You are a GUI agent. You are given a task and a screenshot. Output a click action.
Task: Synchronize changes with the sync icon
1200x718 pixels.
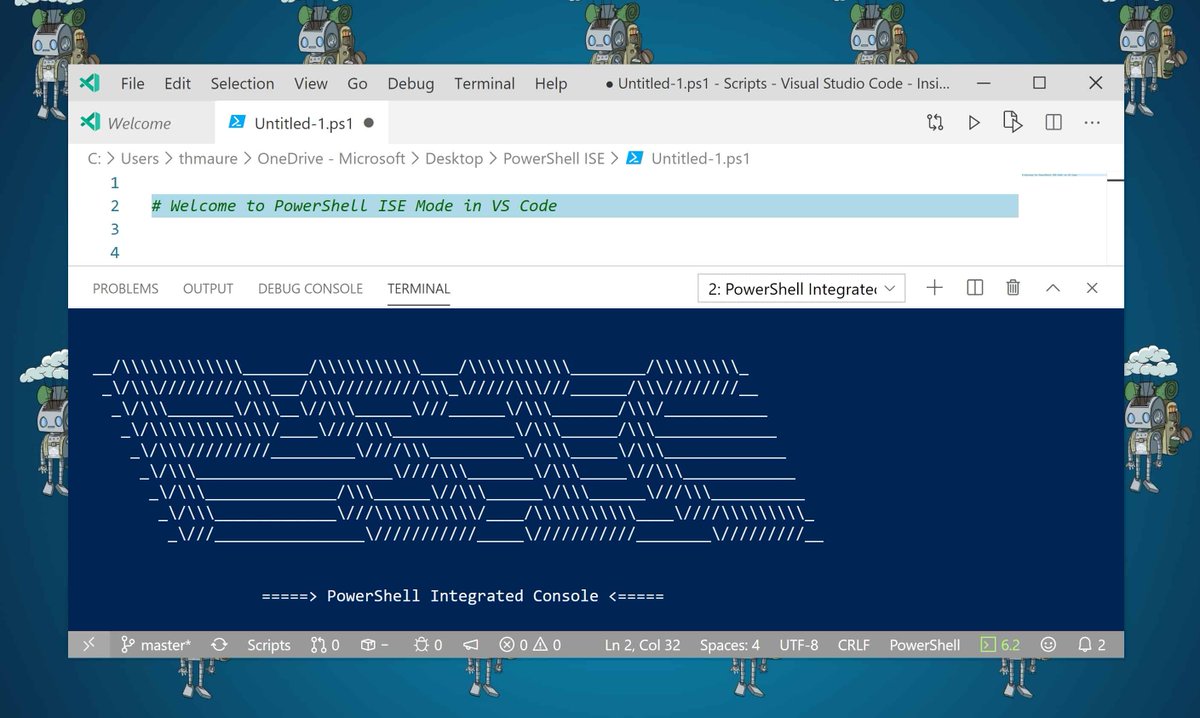click(x=219, y=645)
